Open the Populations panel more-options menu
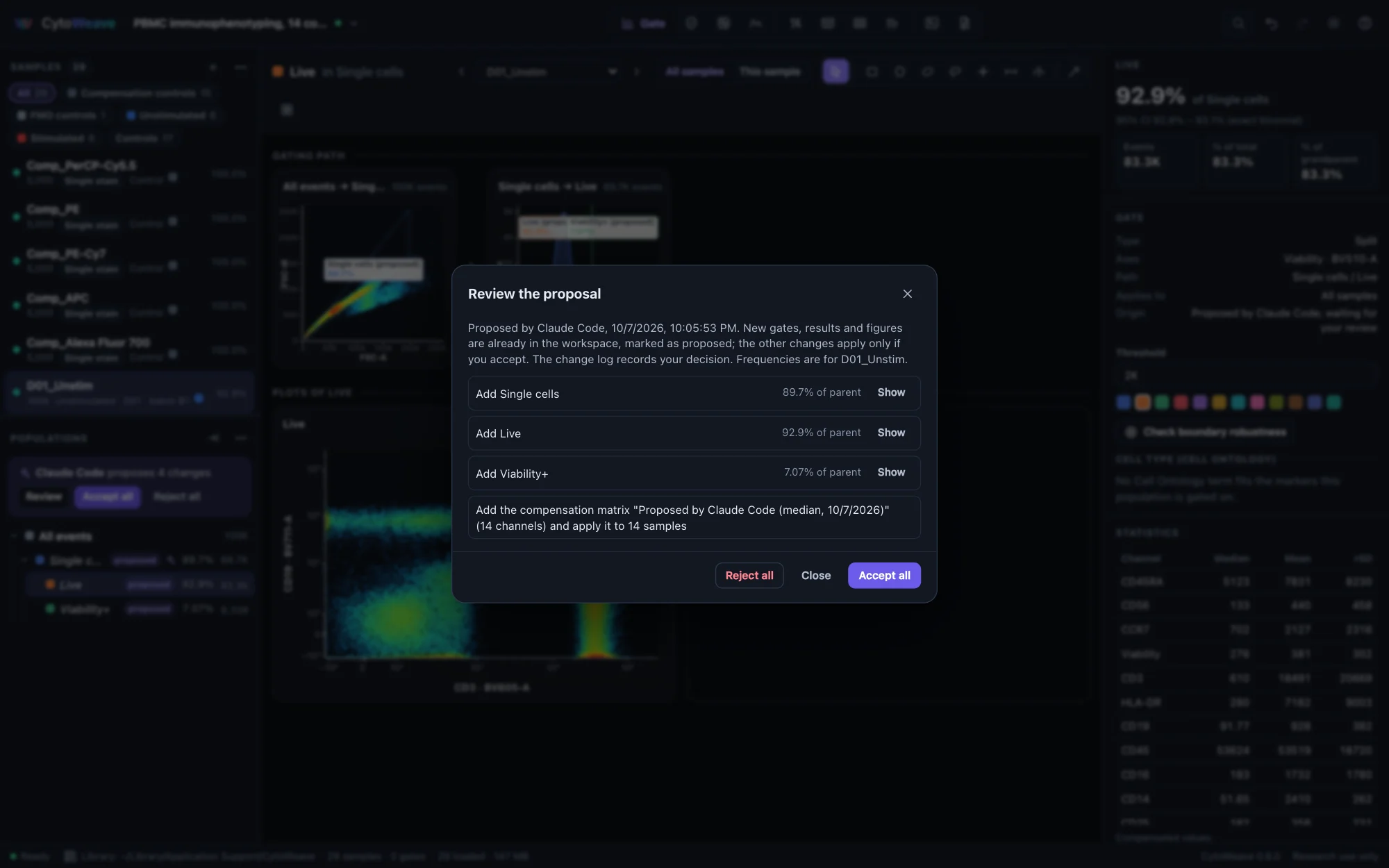Viewport: 1389px width, 868px height. pyautogui.click(x=240, y=438)
